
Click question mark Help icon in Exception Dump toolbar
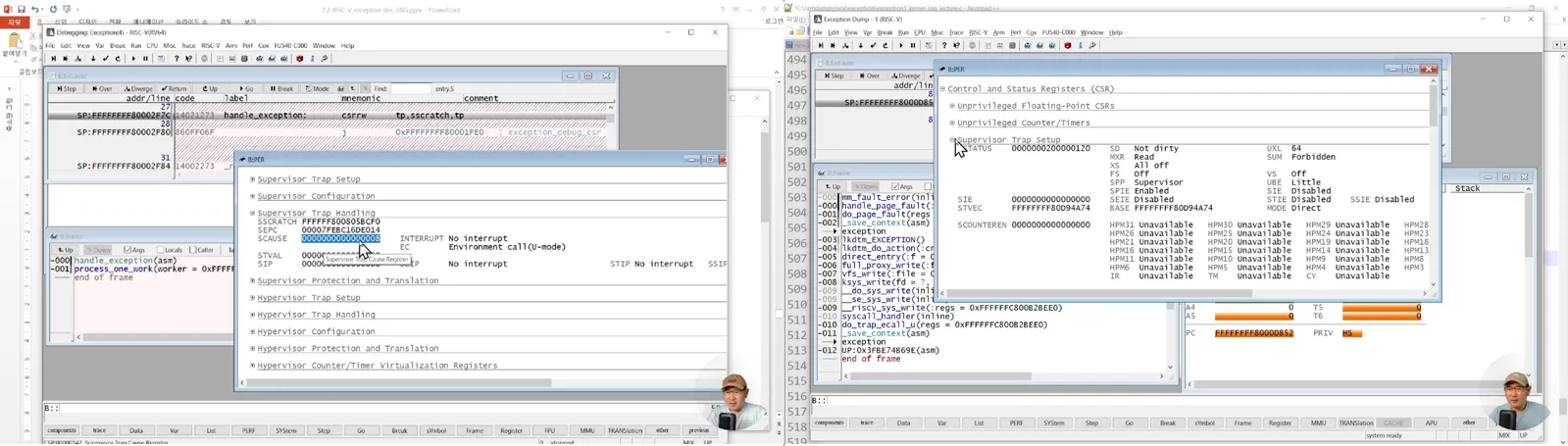point(943,46)
